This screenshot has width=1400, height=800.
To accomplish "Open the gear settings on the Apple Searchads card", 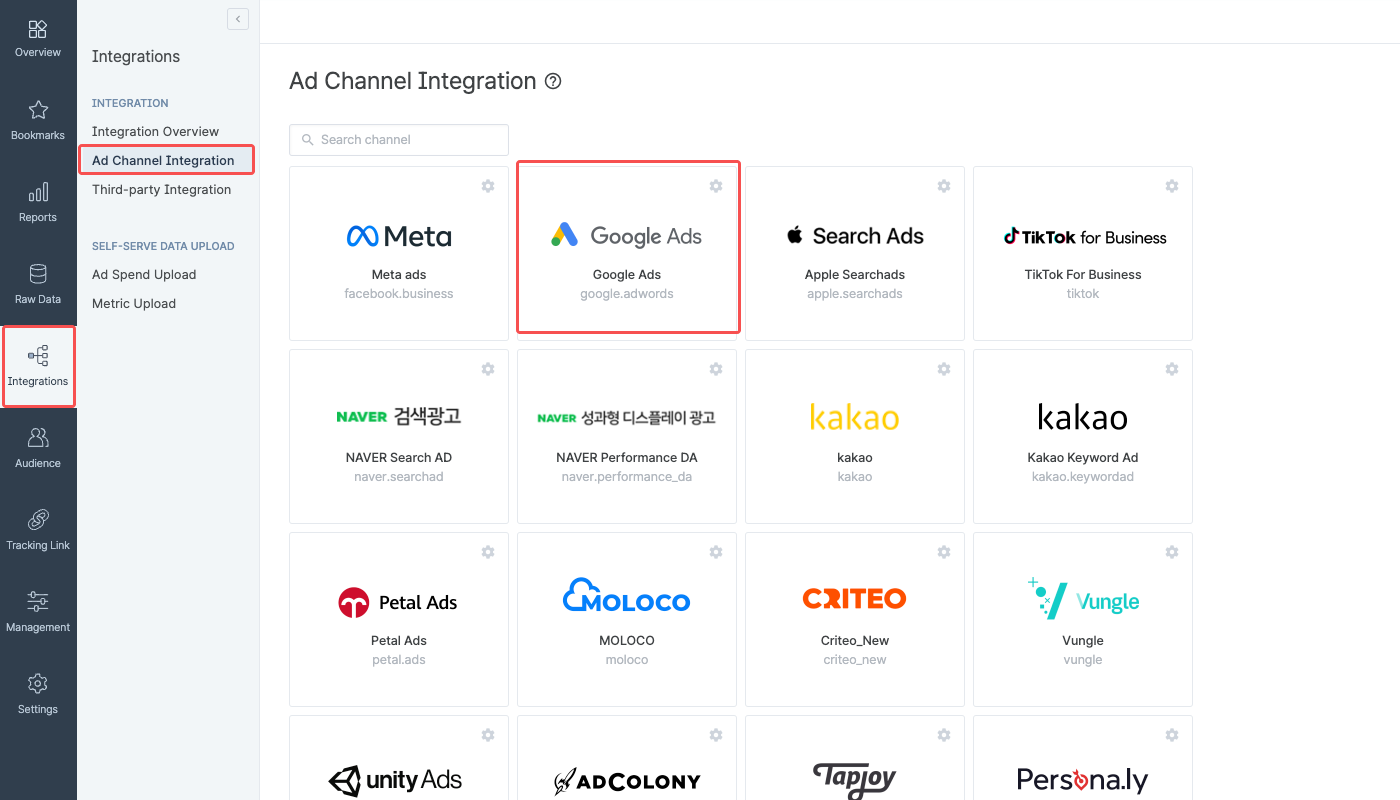I will point(944,186).
